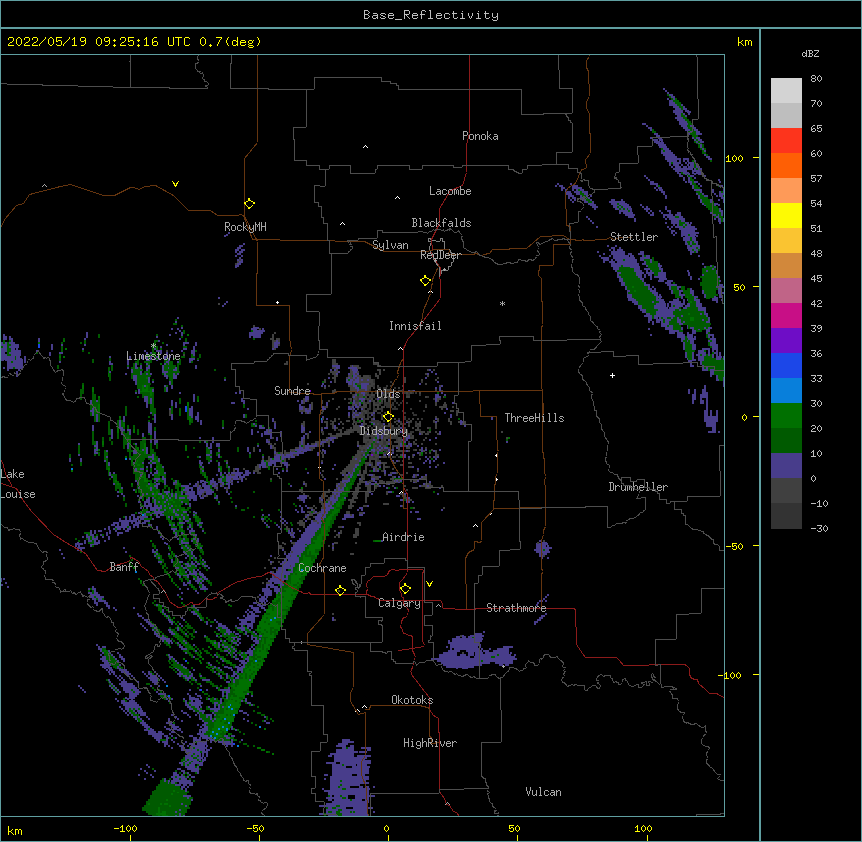Image resolution: width=862 pixels, height=842 pixels.
Task: Click the RockyMH label
Action: [x=245, y=227]
